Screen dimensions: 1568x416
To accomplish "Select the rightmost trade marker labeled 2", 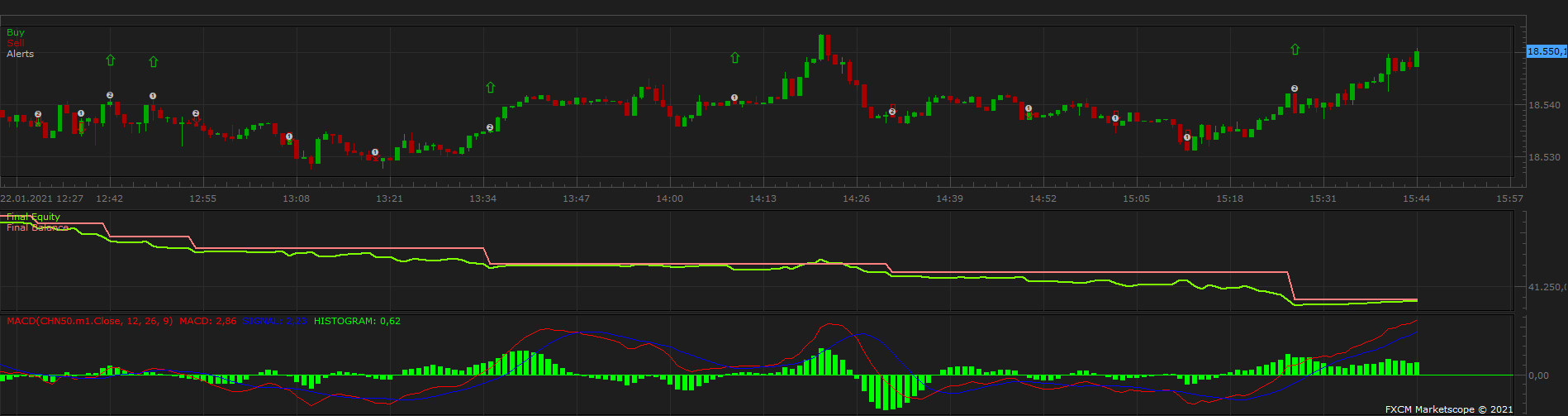I will tap(1295, 88).
